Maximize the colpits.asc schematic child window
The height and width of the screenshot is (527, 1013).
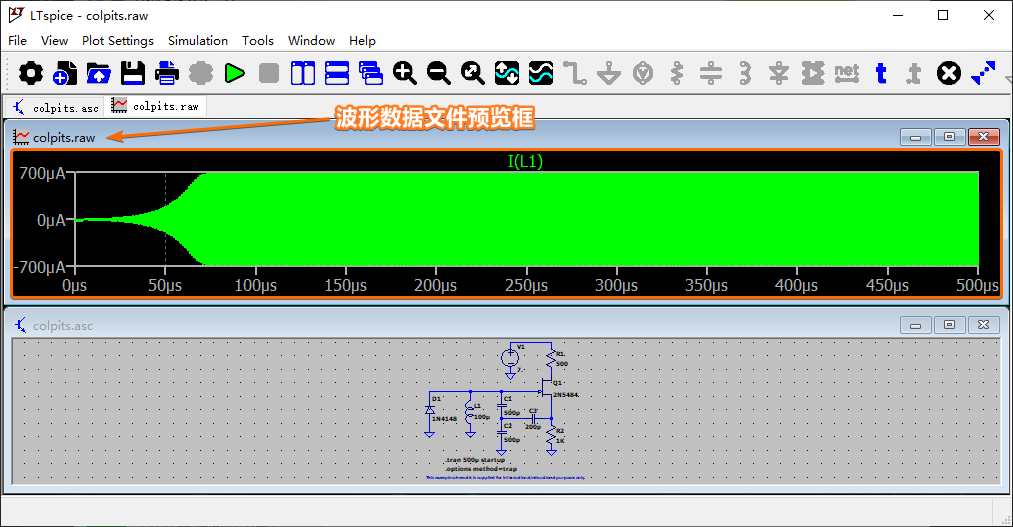949,325
